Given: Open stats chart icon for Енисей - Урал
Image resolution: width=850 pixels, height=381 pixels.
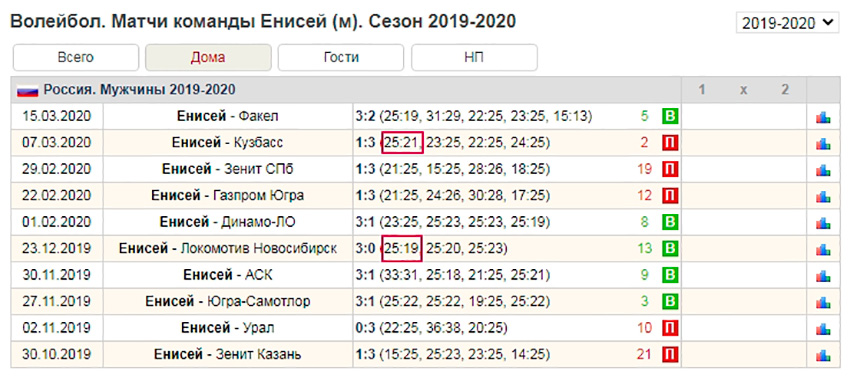Looking at the screenshot, I should pyautogui.click(x=823, y=328).
